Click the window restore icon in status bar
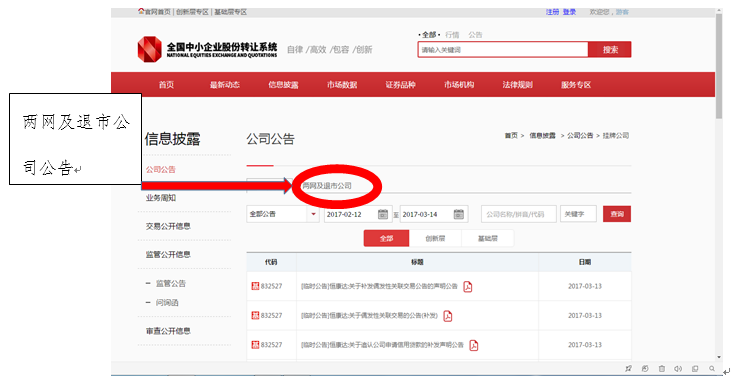The width and height of the screenshot is (746, 382). 695,369
